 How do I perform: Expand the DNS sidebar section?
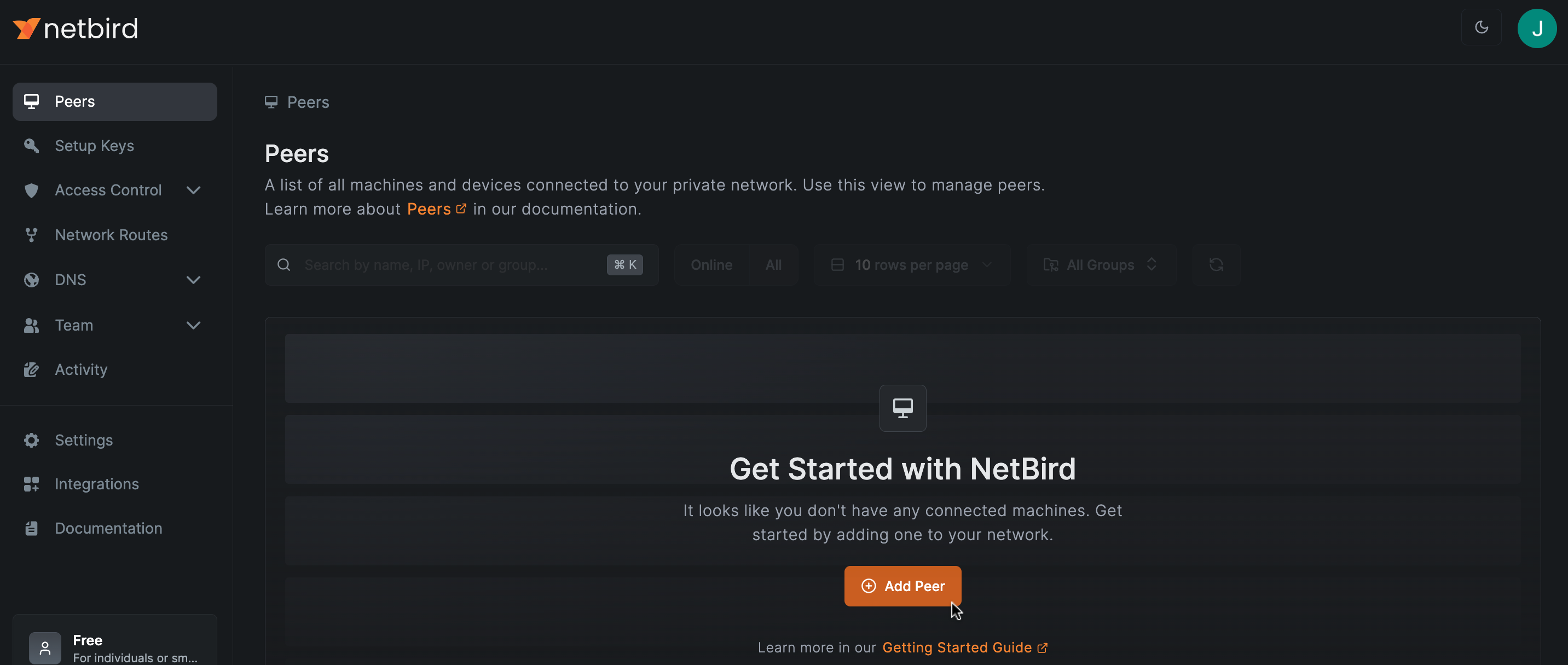pyautogui.click(x=193, y=280)
